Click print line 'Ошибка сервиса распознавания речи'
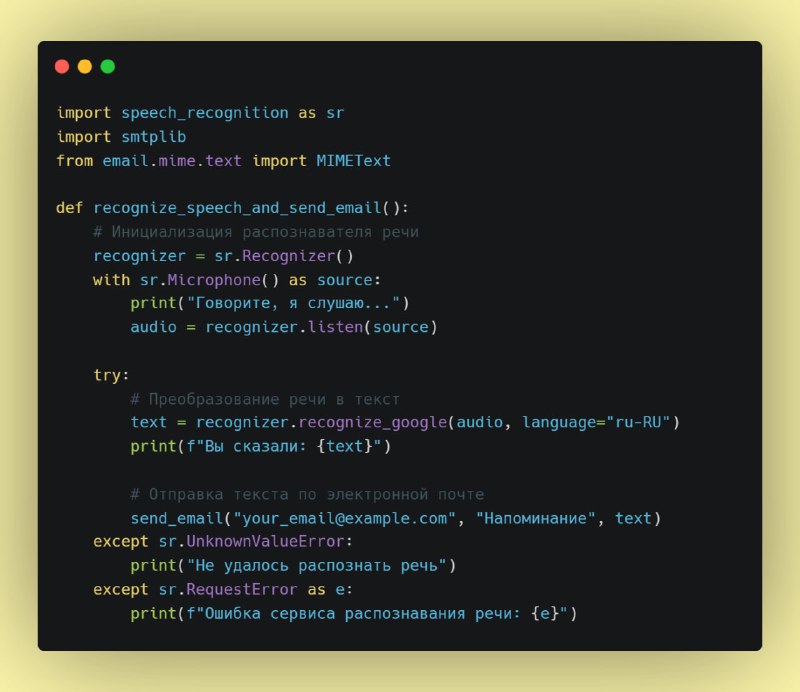 pyautogui.click(x=354, y=613)
